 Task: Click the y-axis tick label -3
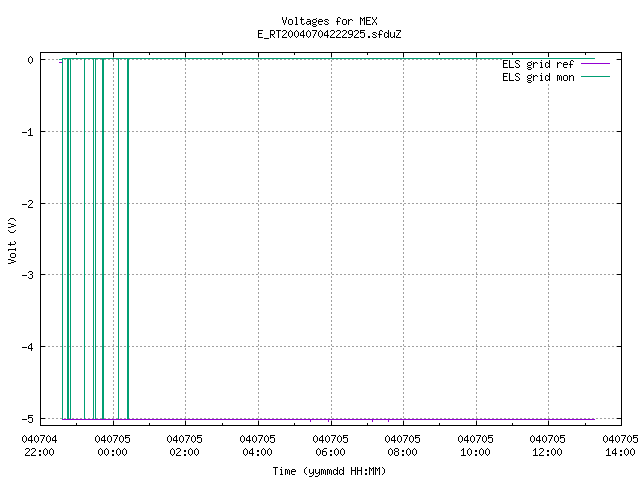coord(28,275)
